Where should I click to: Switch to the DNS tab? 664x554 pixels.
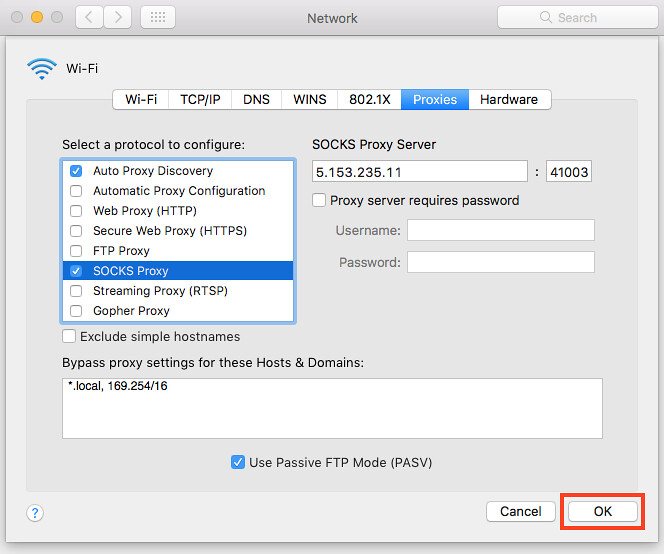256,100
